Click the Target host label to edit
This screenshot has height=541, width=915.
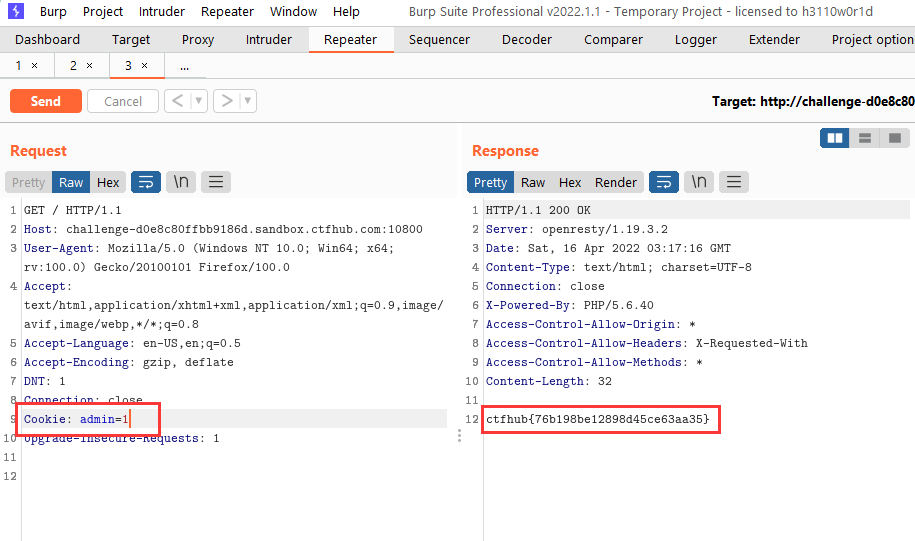click(813, 102)
